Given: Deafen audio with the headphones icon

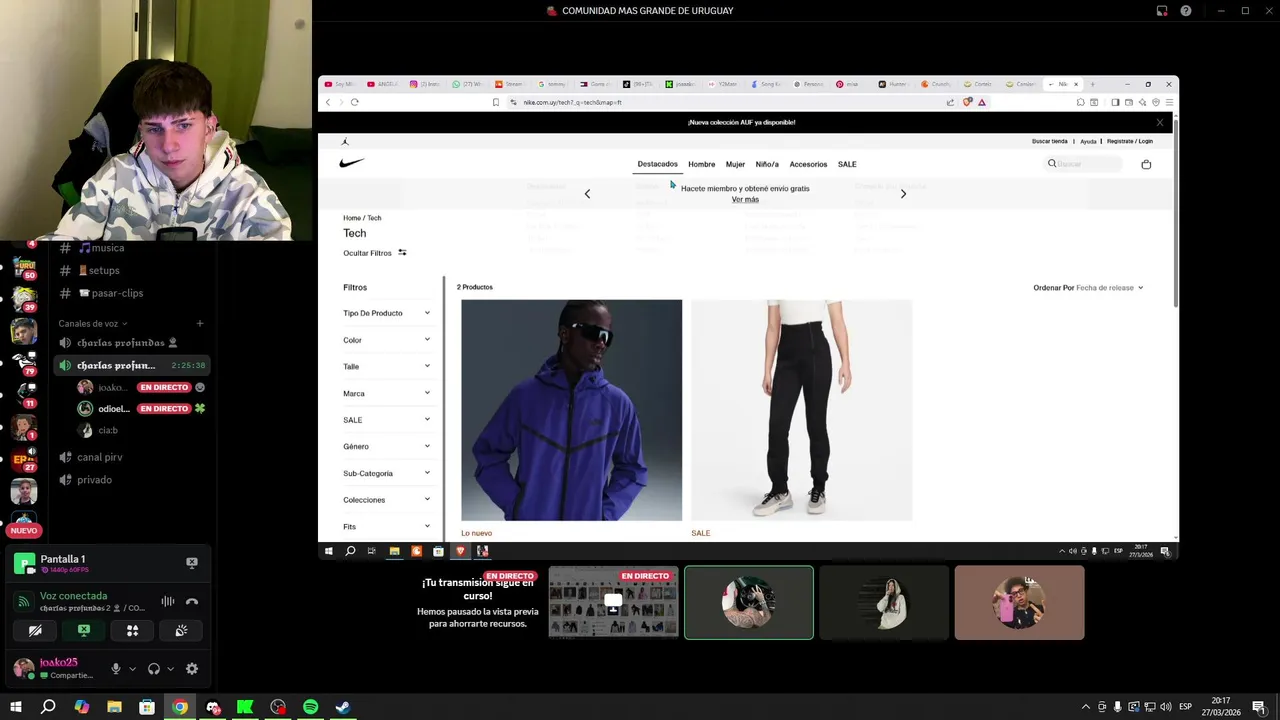Looking at the screenshot, I should [154, 669].
